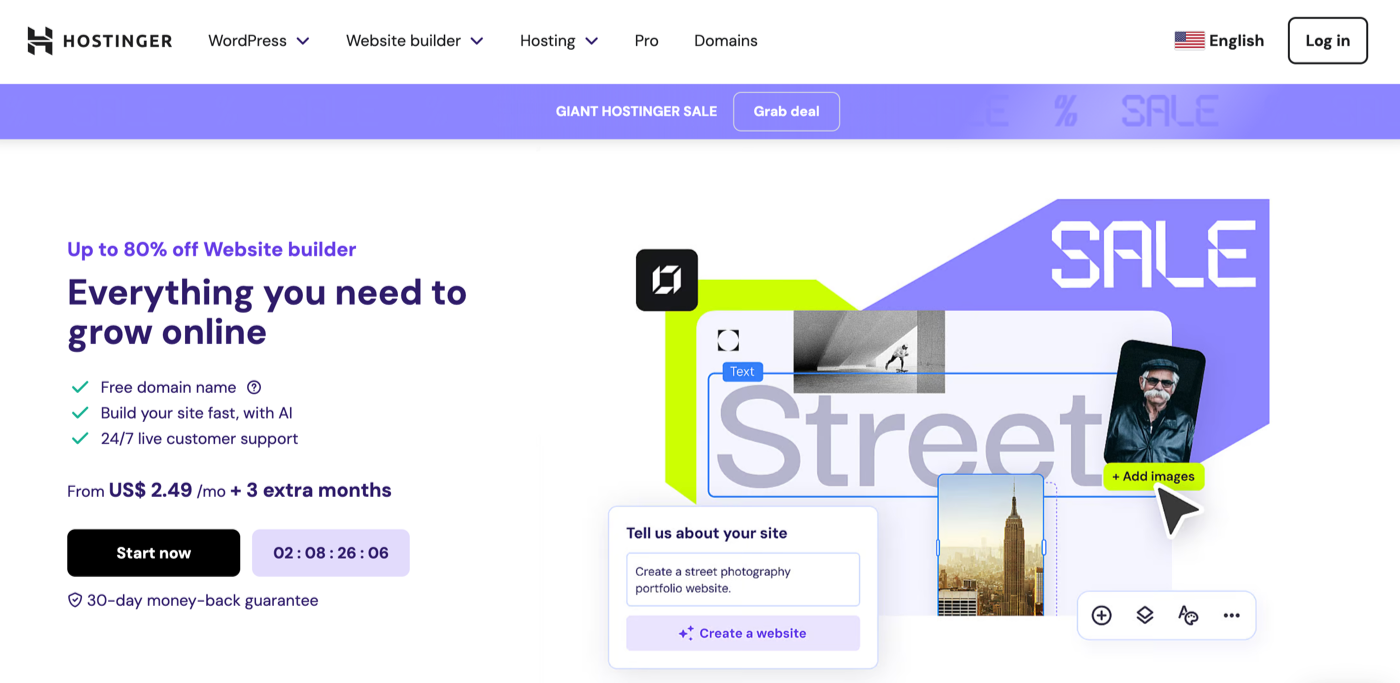The height and width of the screenshot is (683, 1400).
Task: Click the Hostinger logo
Action: coord(99,41)
